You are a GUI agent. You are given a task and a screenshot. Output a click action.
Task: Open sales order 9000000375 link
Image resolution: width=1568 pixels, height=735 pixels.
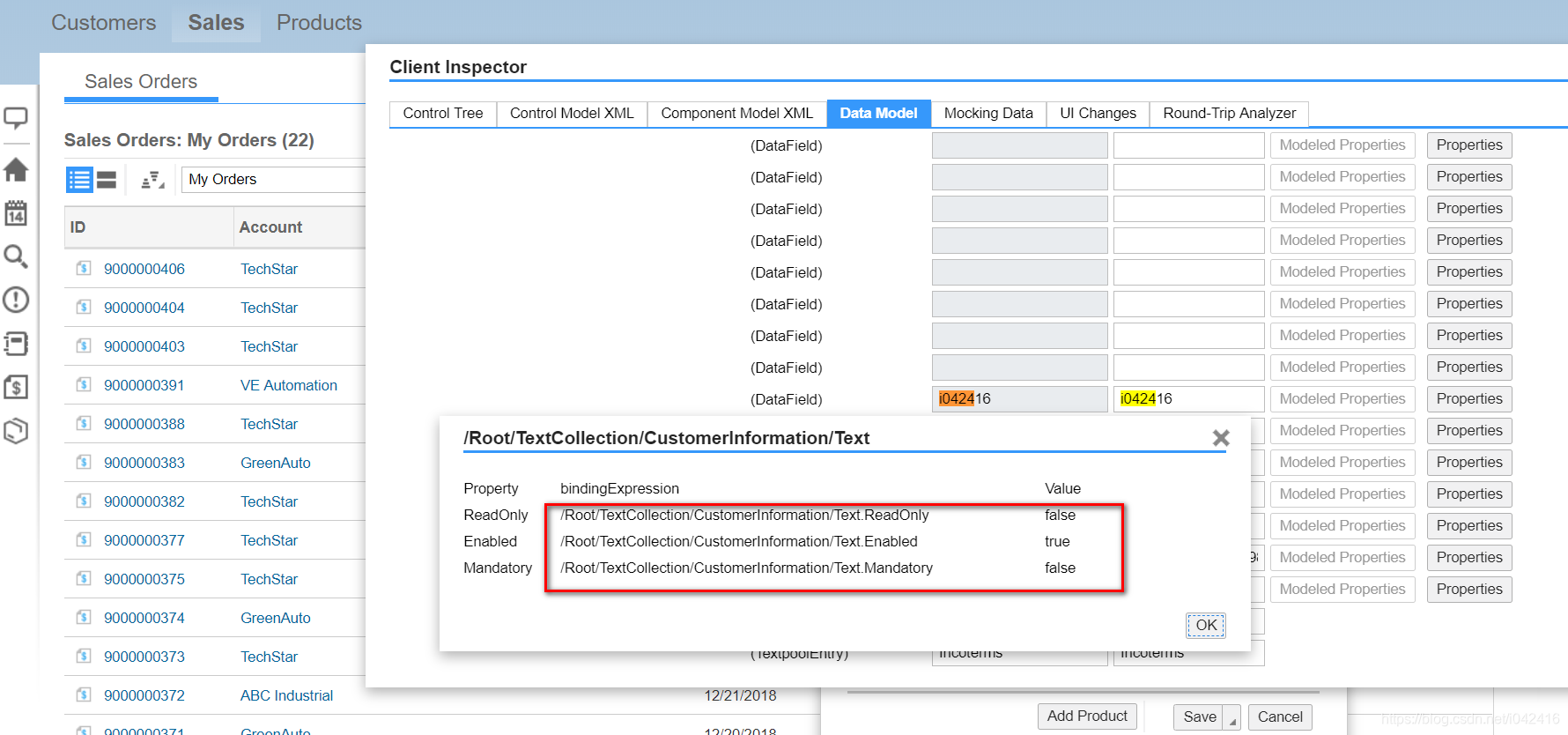[144, 579]
